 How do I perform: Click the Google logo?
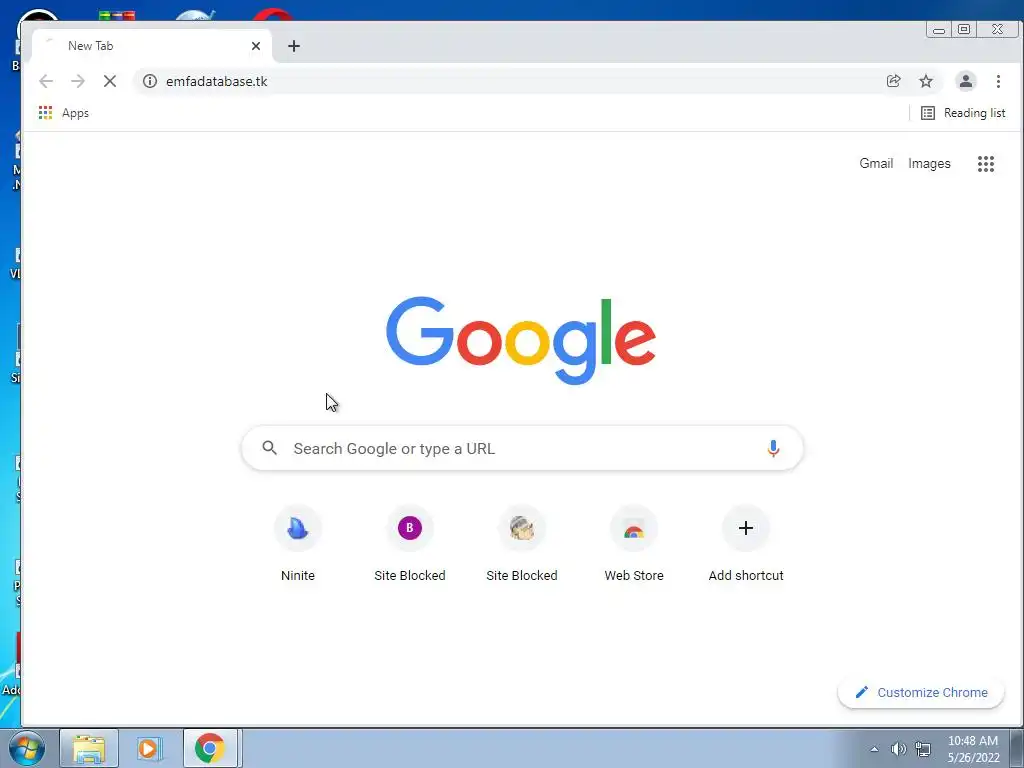point(521,340)
